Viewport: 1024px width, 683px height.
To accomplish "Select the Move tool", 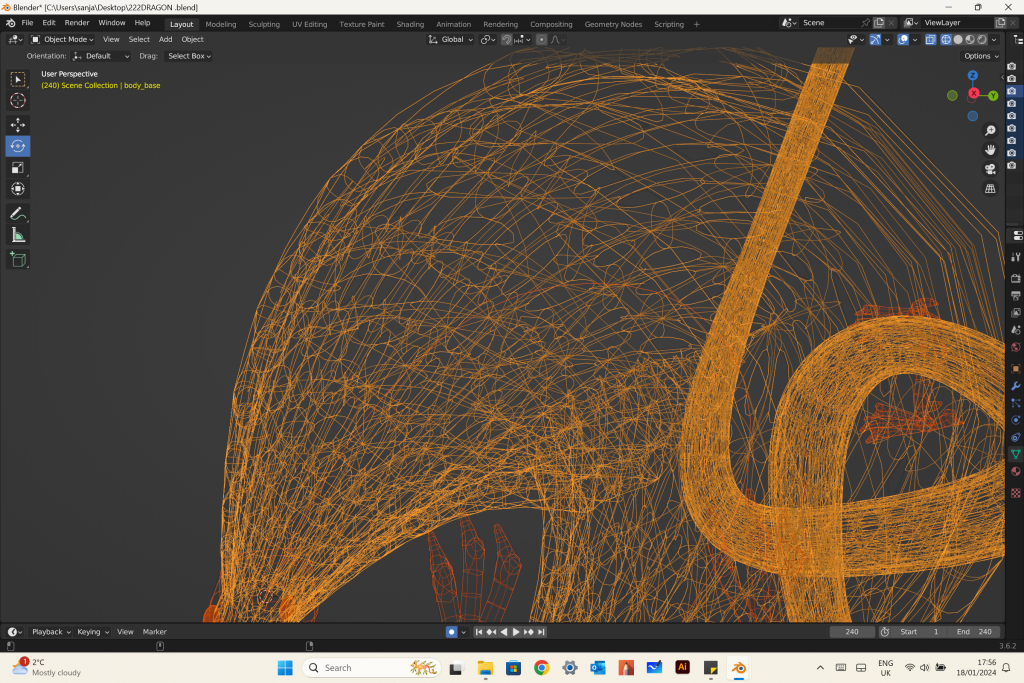I will [18, 124].
